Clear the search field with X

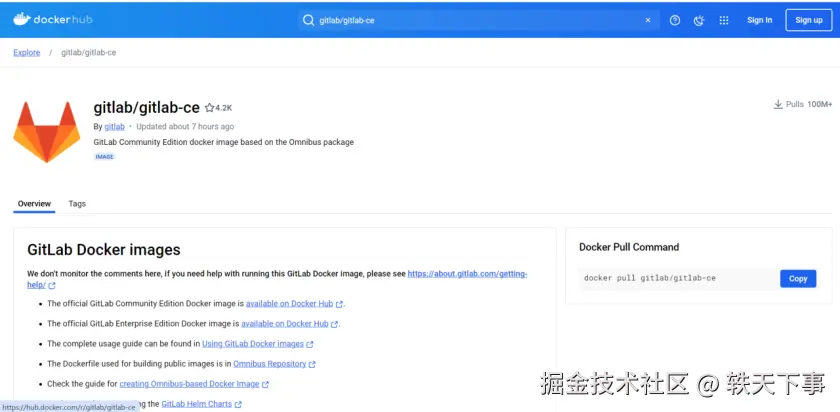pyautogui.click(x=648, y=20)
